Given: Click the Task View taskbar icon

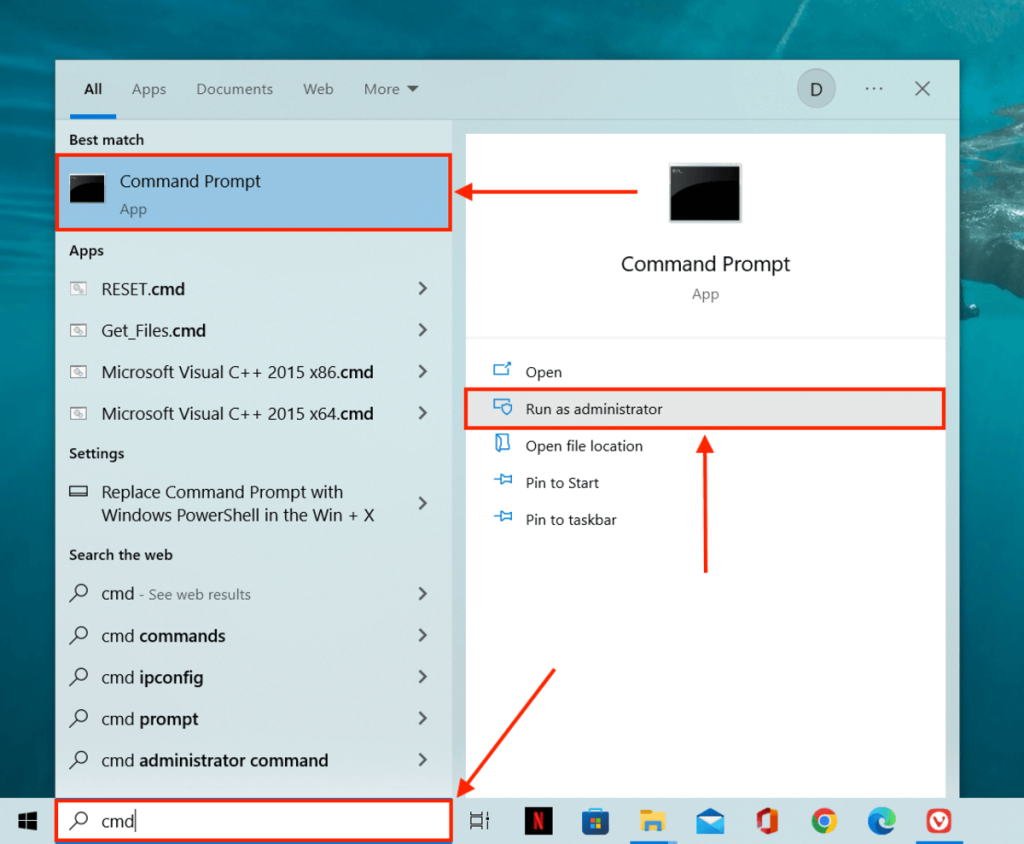Looking at the screenshot, I should tap(480, 821).
